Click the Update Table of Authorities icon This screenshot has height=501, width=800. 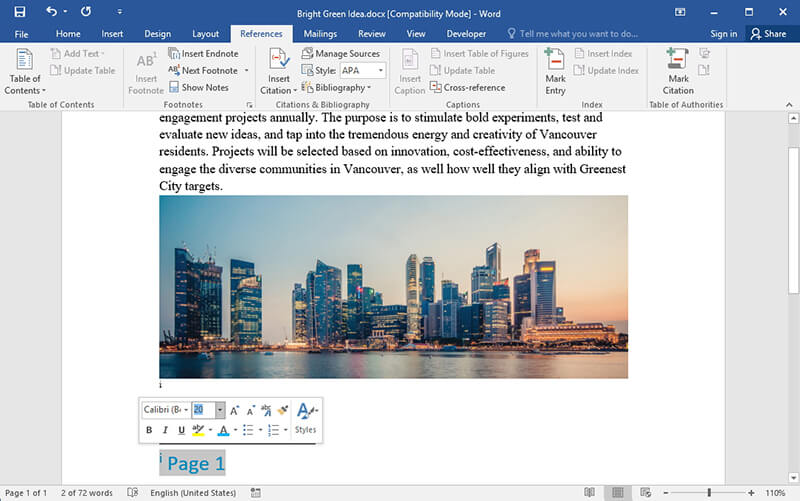pos(704,70)
